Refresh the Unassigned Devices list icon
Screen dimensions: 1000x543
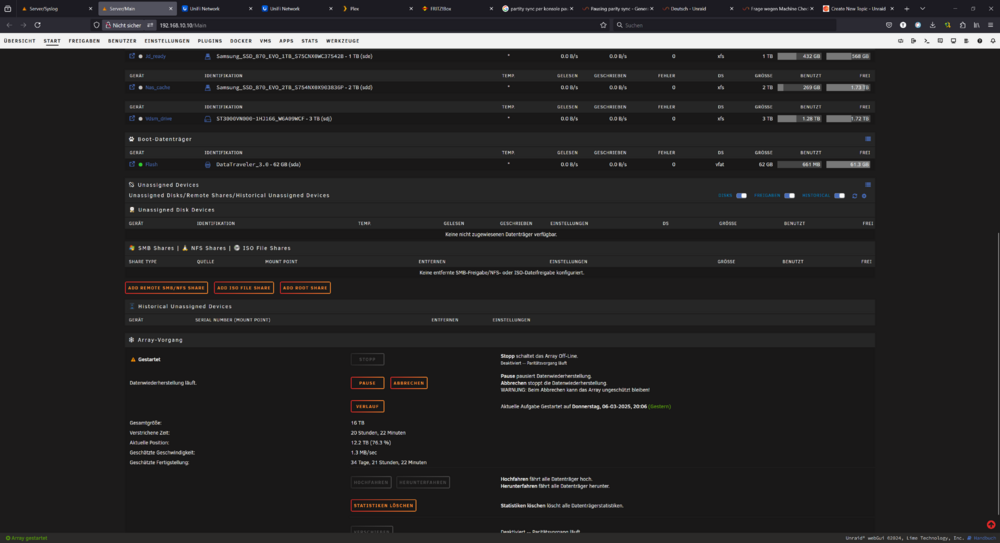pyautogui.click(x=855, y=196)
